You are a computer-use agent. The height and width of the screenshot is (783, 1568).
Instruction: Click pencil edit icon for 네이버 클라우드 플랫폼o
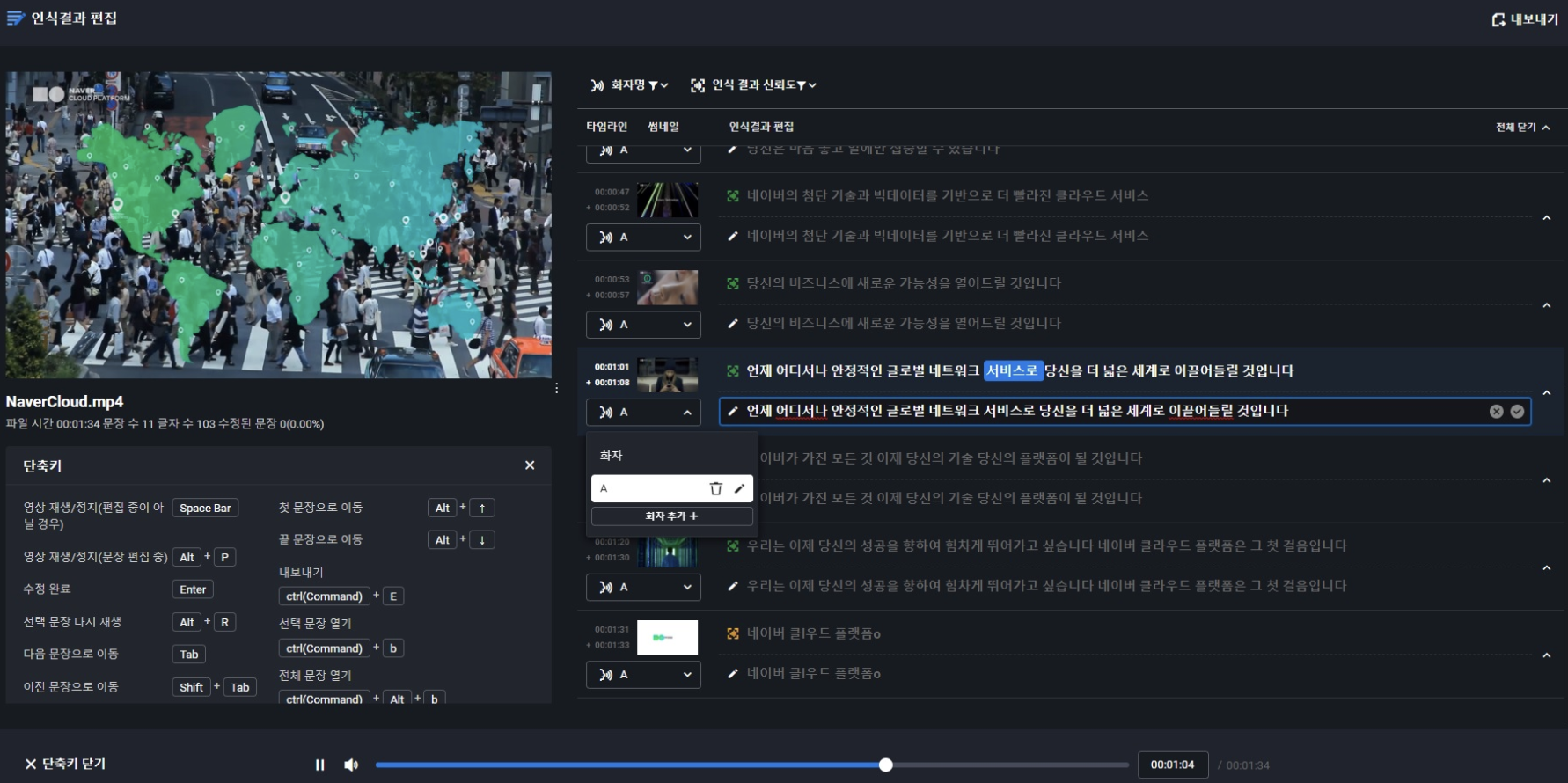click(733, 673)
